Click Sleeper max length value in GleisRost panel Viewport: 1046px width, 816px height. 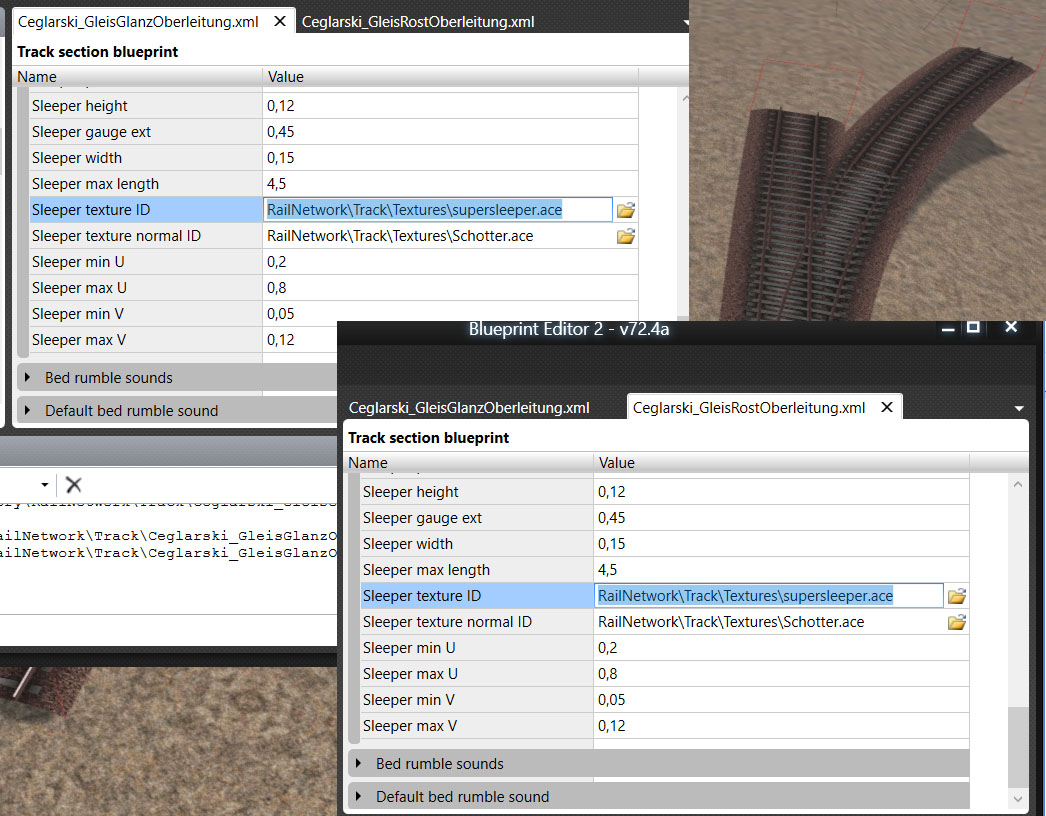click(x=780, y=570)
